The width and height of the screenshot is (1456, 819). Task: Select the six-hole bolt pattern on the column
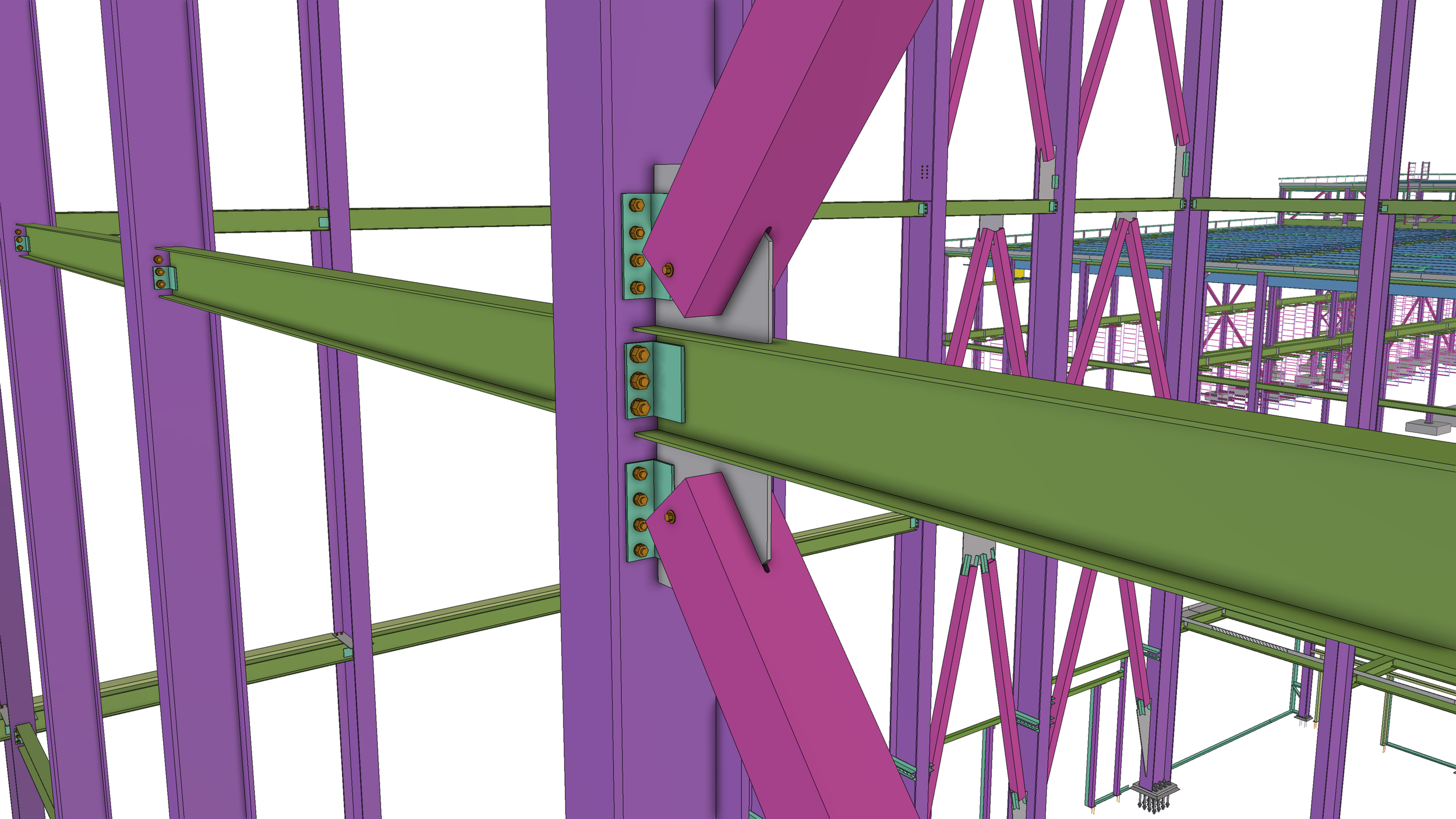pyautogui.click(x=924, y=171)
